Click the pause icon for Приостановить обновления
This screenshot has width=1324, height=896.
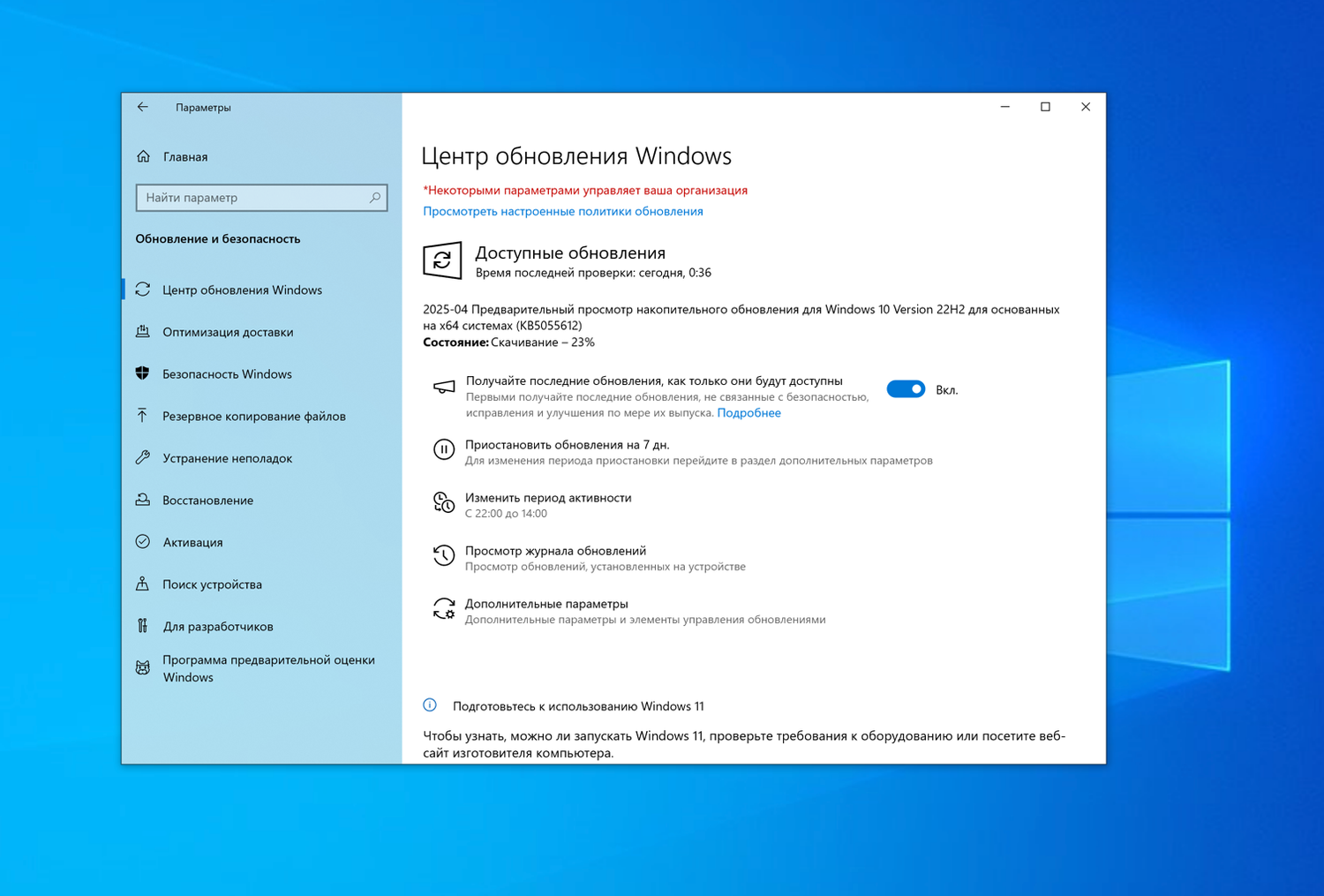tap(444, 450)
